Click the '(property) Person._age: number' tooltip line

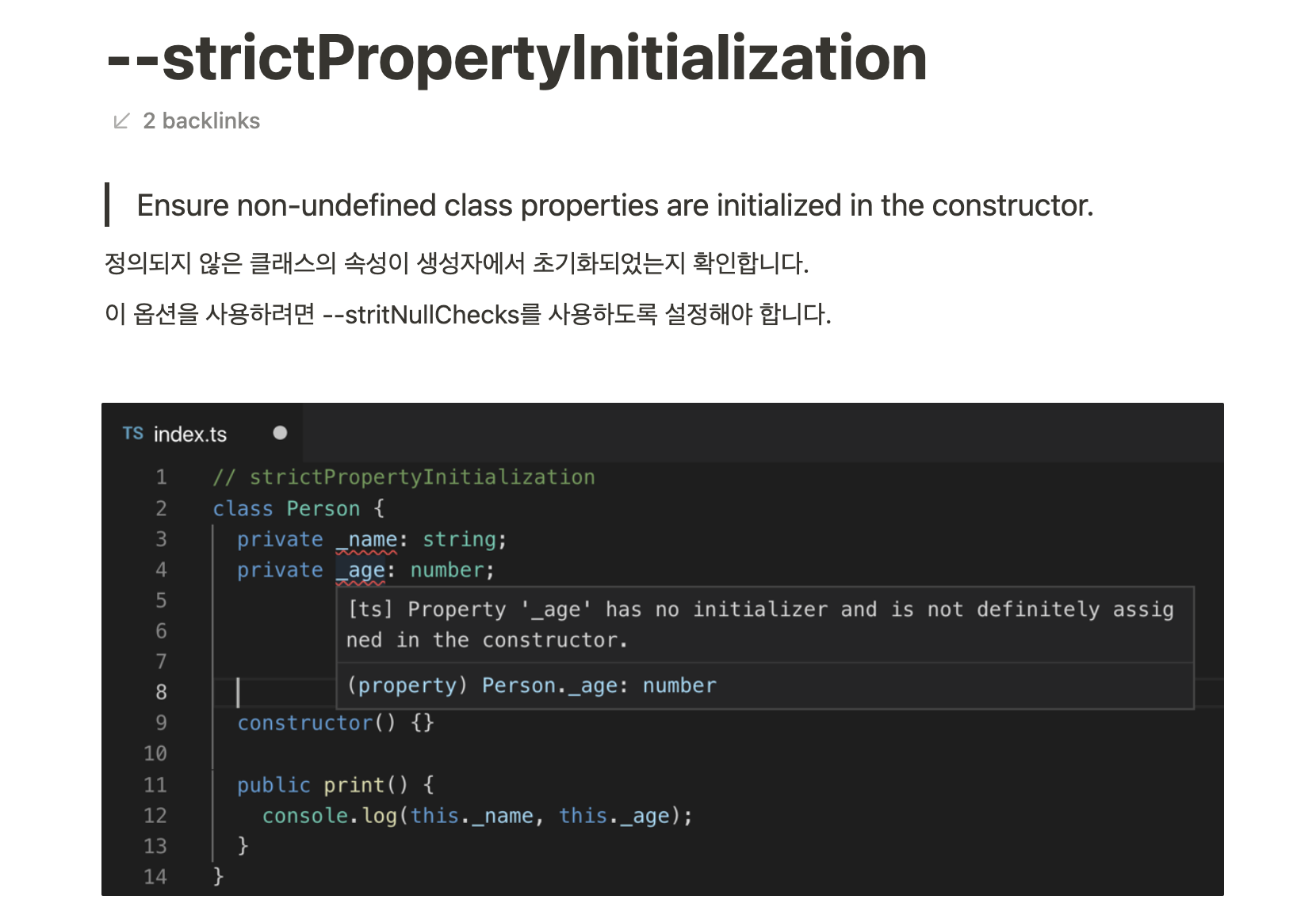(x=531, y=686)
